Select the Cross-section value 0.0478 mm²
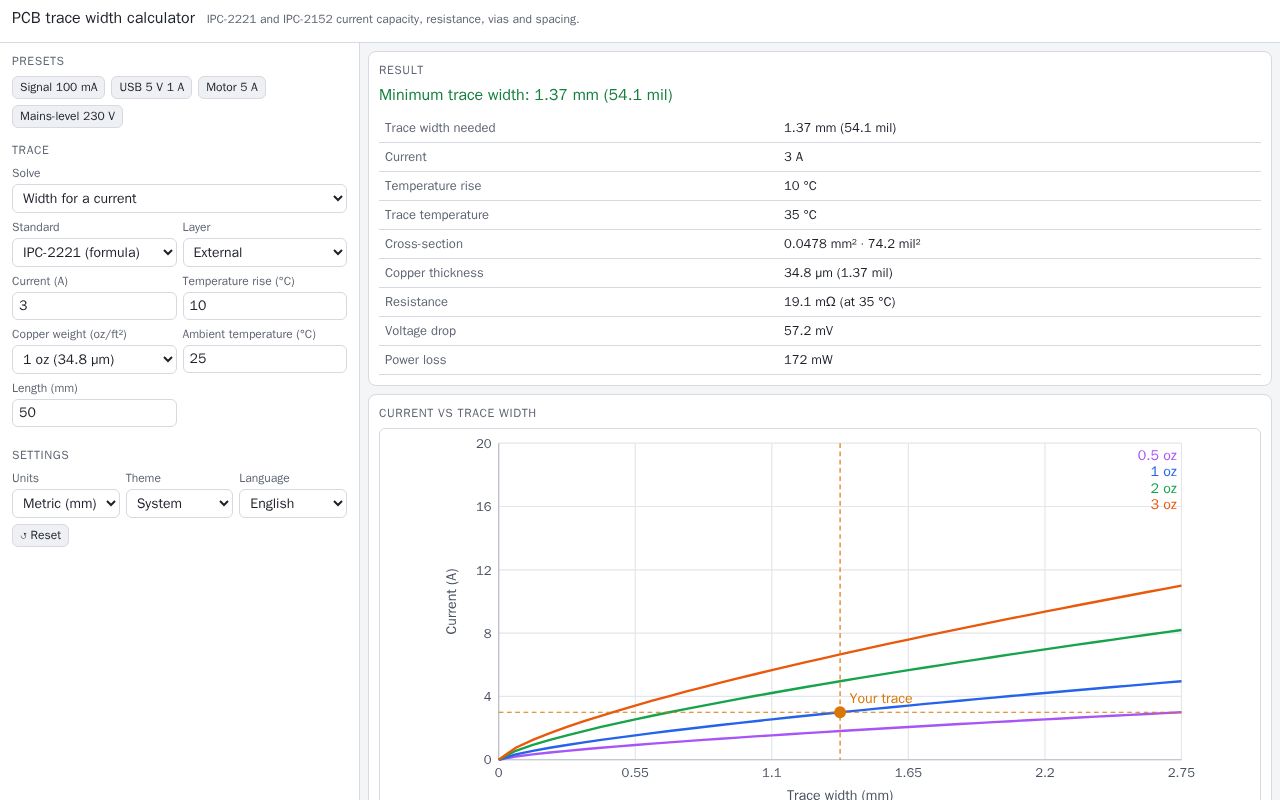The height and width of the screenshot is (800, 1280). point(852,244)
